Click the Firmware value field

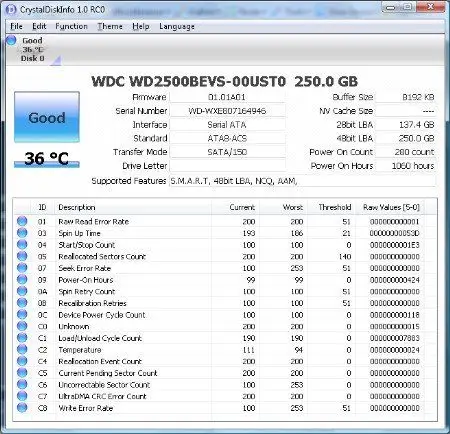pos(227,97)
